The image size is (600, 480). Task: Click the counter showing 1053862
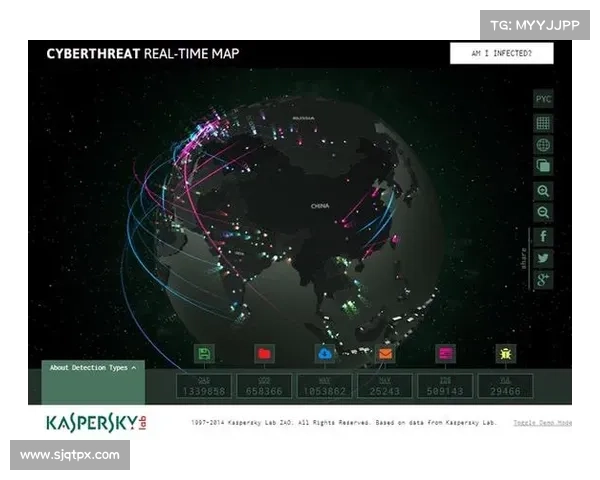pos(324,386)
